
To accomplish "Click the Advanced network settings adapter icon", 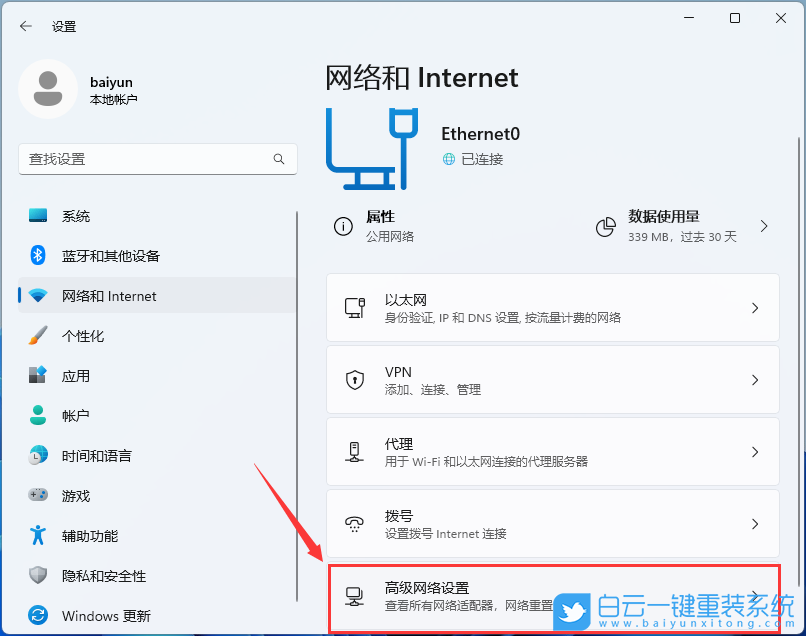I will 355,595.
